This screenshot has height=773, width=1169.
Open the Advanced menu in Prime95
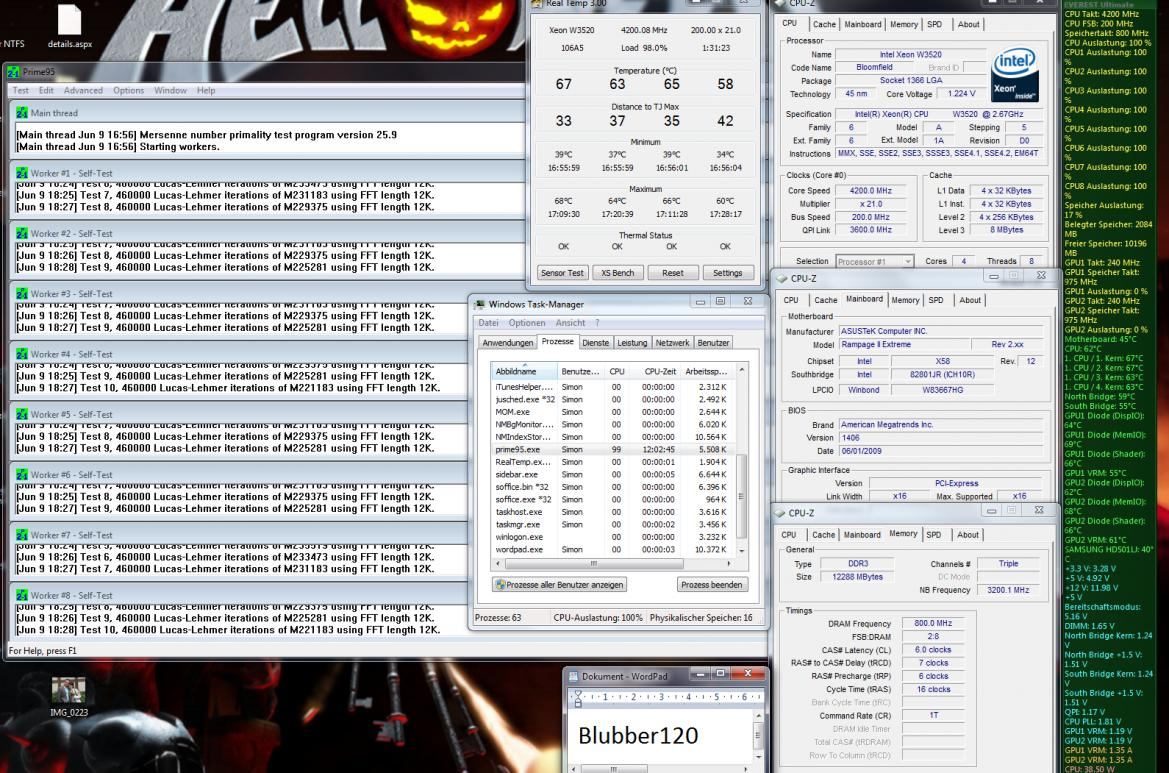coord(83,90)
